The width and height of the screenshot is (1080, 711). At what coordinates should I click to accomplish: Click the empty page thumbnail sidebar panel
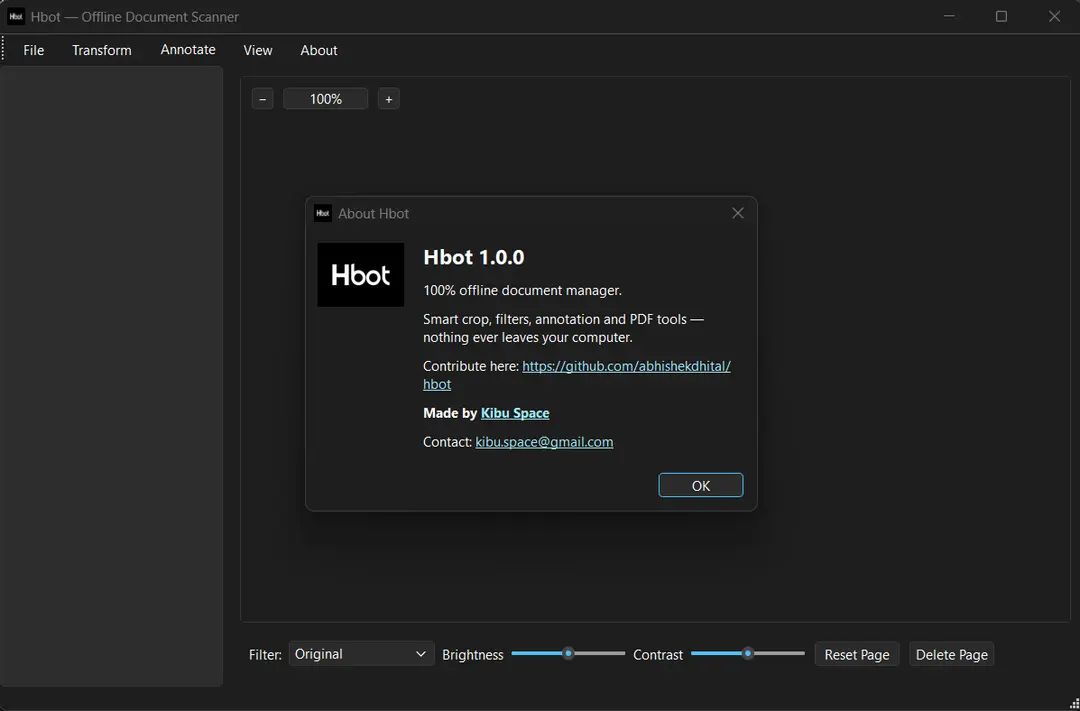point(112,376)
